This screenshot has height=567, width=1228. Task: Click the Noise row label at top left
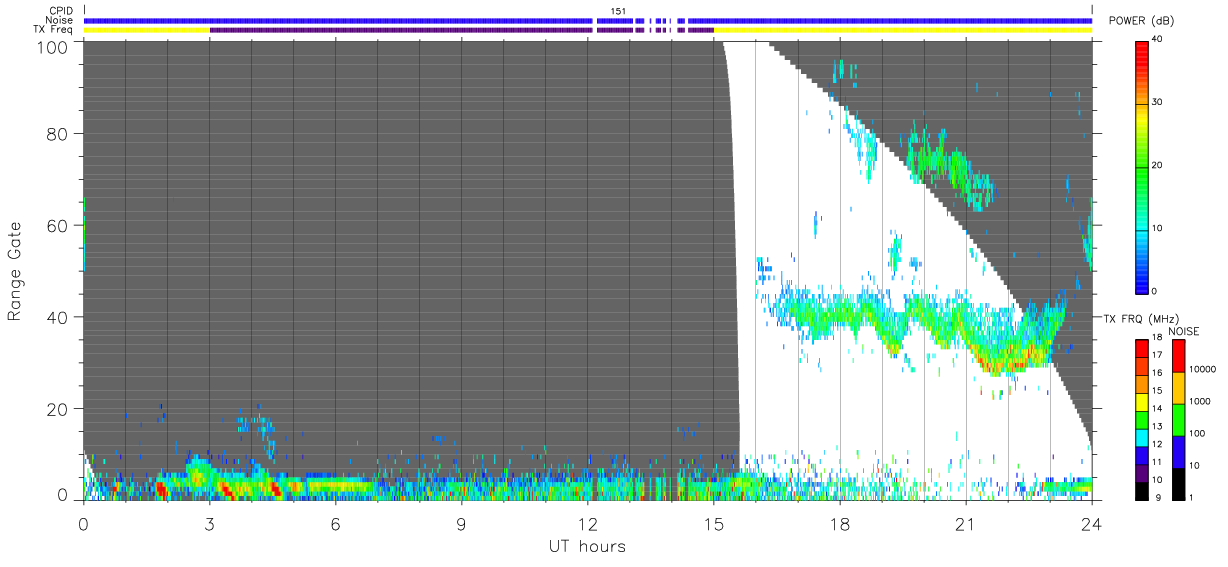tap(60, 20)
